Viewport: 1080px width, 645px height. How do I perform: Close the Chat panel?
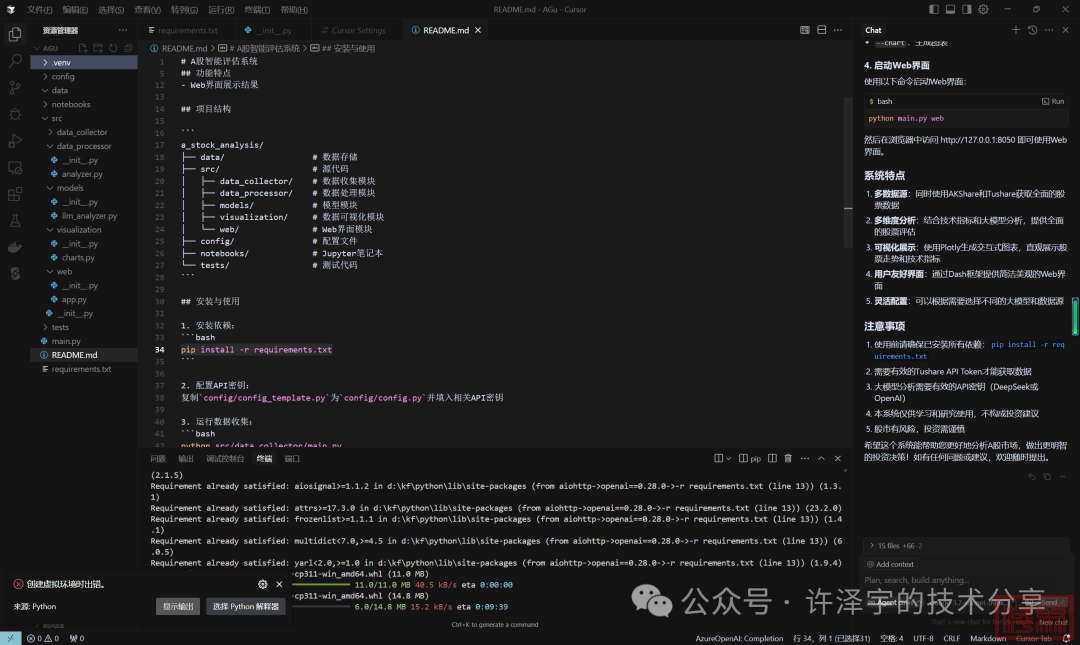click(1066, 30)
